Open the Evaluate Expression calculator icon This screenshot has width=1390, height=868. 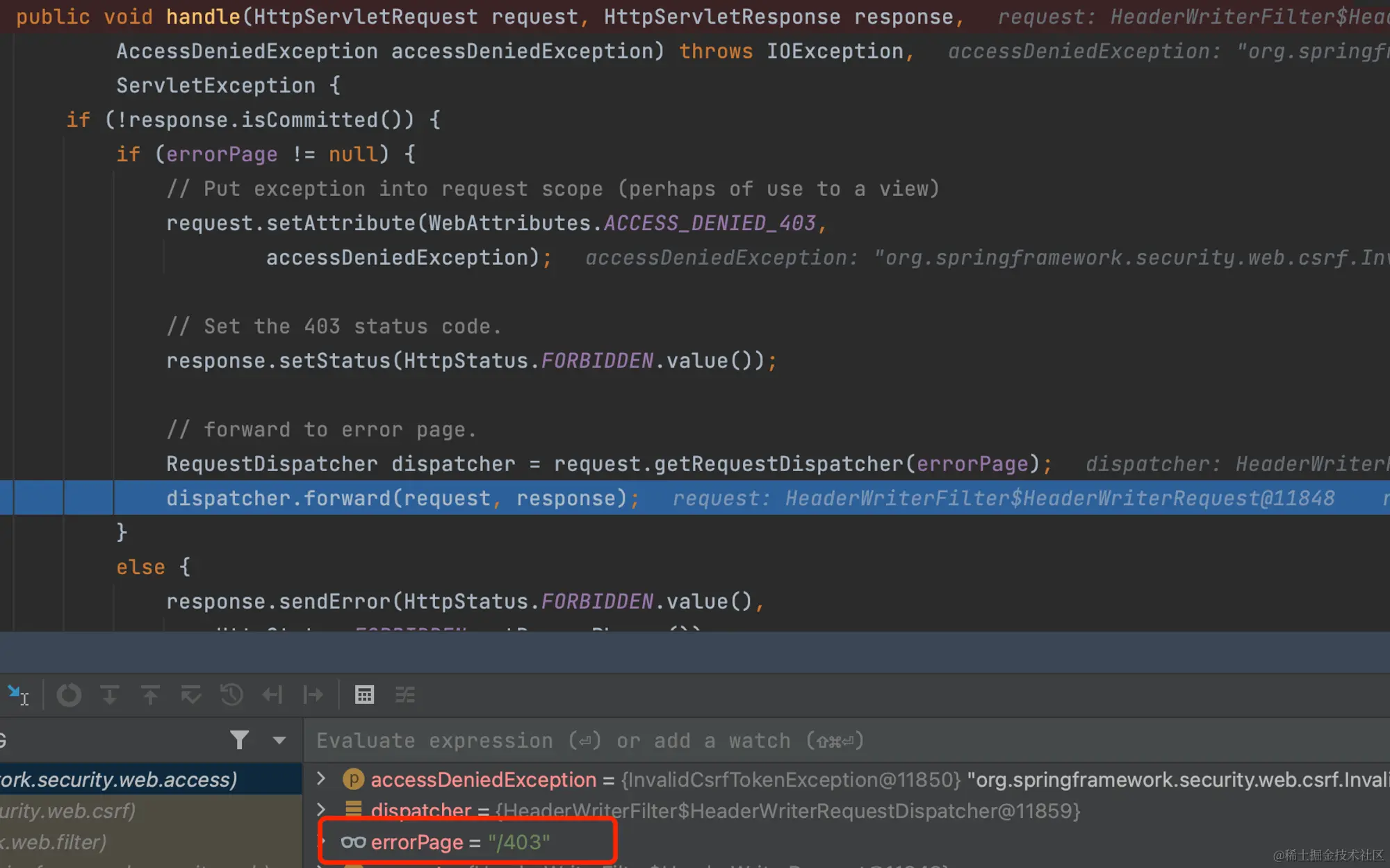(364, 694)
